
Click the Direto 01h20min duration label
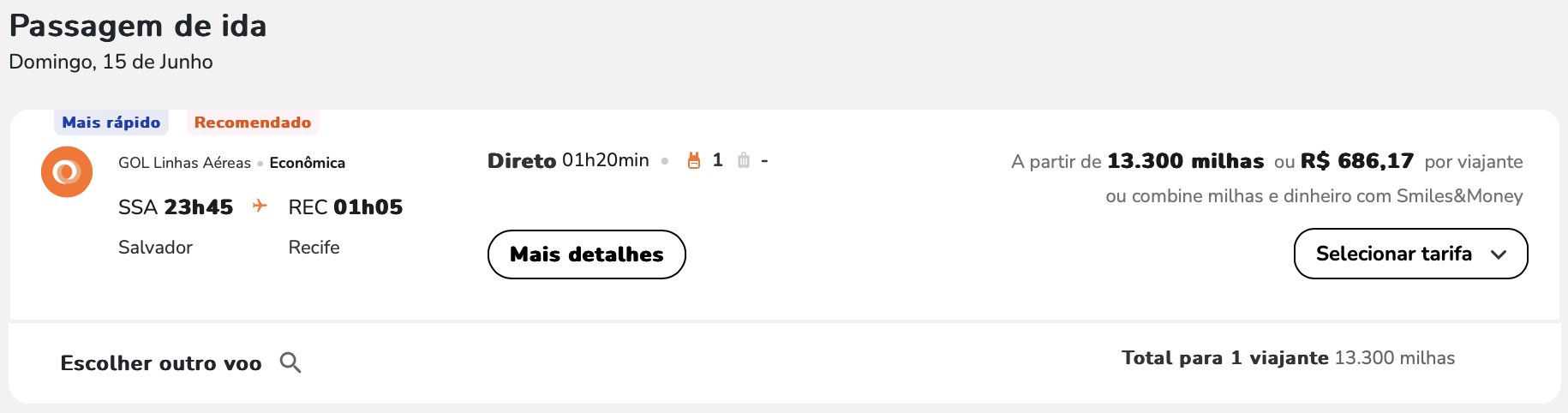point(568,160)
